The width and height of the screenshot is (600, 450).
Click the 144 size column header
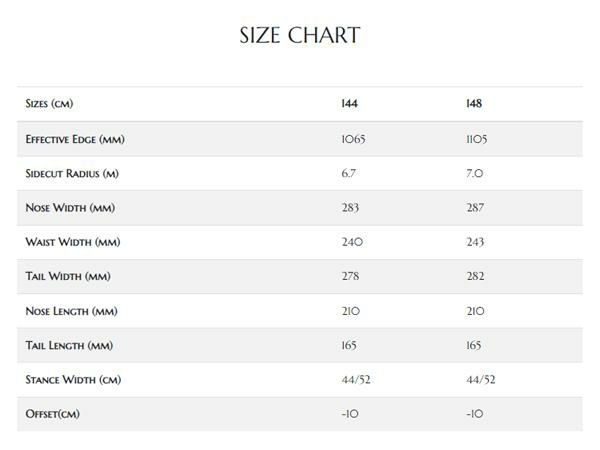coord(350,104)
